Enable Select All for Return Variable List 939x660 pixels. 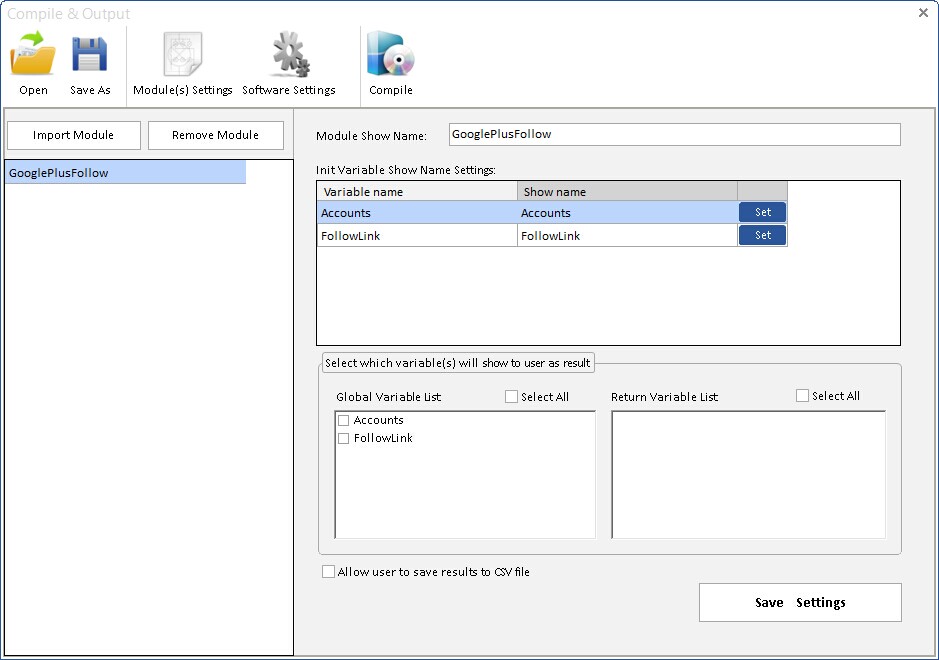pyautogui.click(x=803, y=396)
